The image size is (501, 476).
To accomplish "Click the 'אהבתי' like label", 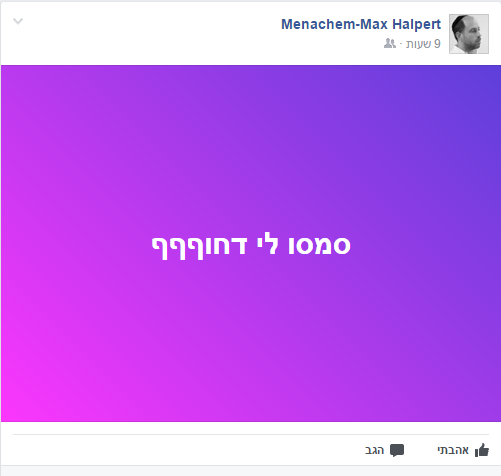I will pyautogui.click(x=453, y=450).
